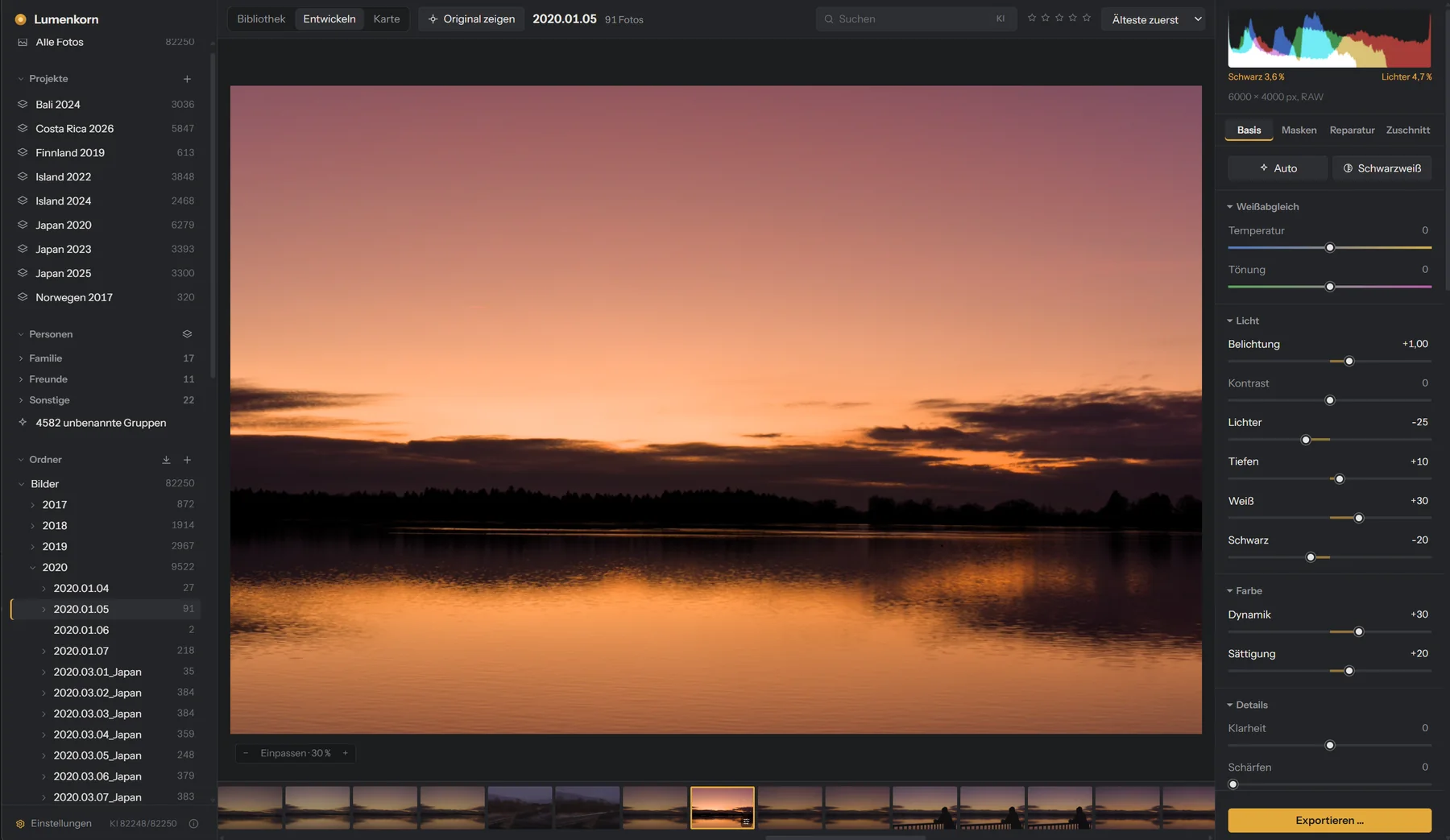
Task: Click in the Suchen search field
Action: (x=916, y=19)
